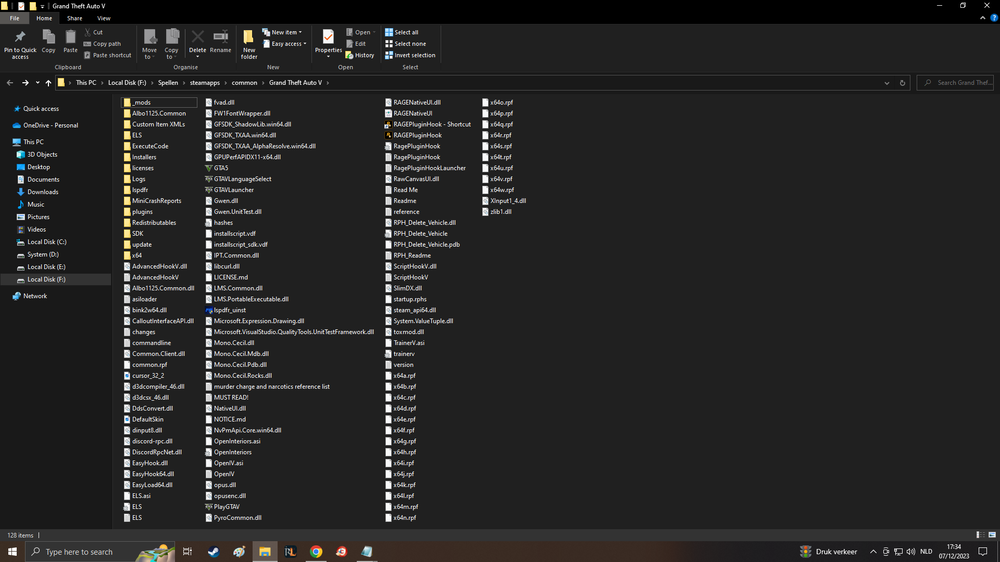Click the Properties ribbon icon
Viewport: 1000px width, 562px height.
pyautogui.click(x=328, y=43)
